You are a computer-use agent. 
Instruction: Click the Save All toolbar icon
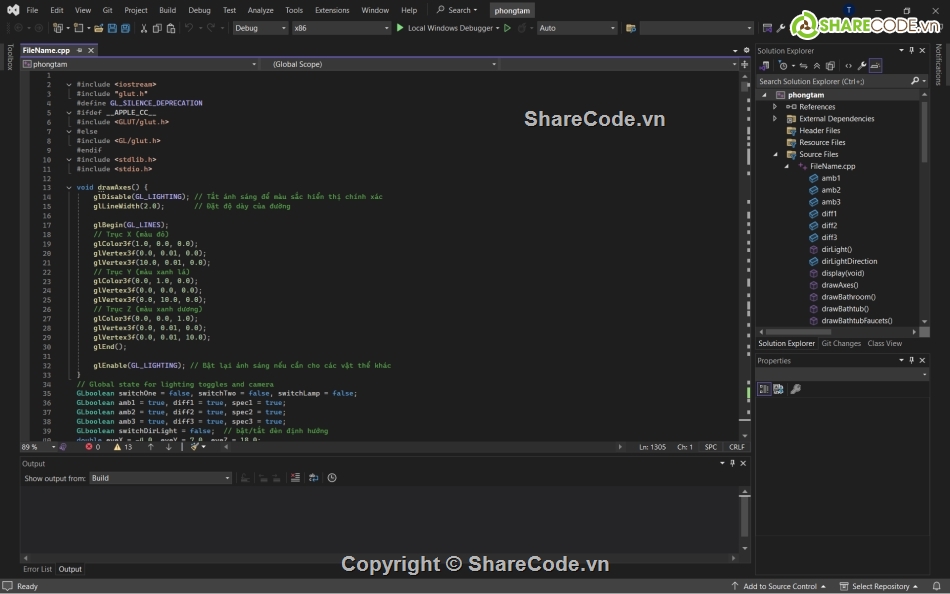click(125, 28)
